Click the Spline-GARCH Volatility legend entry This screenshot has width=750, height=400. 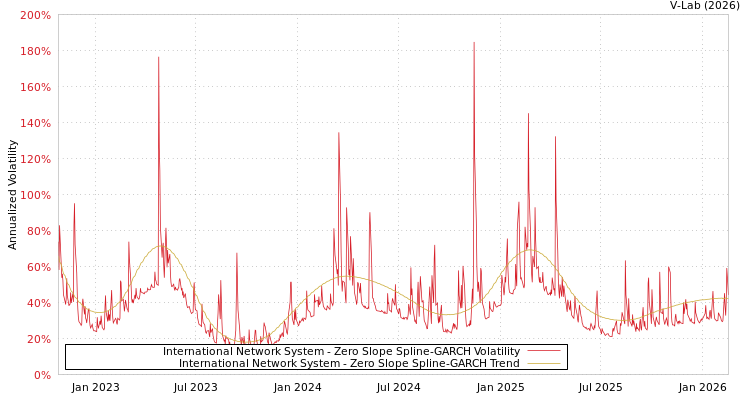pos(341,351)
